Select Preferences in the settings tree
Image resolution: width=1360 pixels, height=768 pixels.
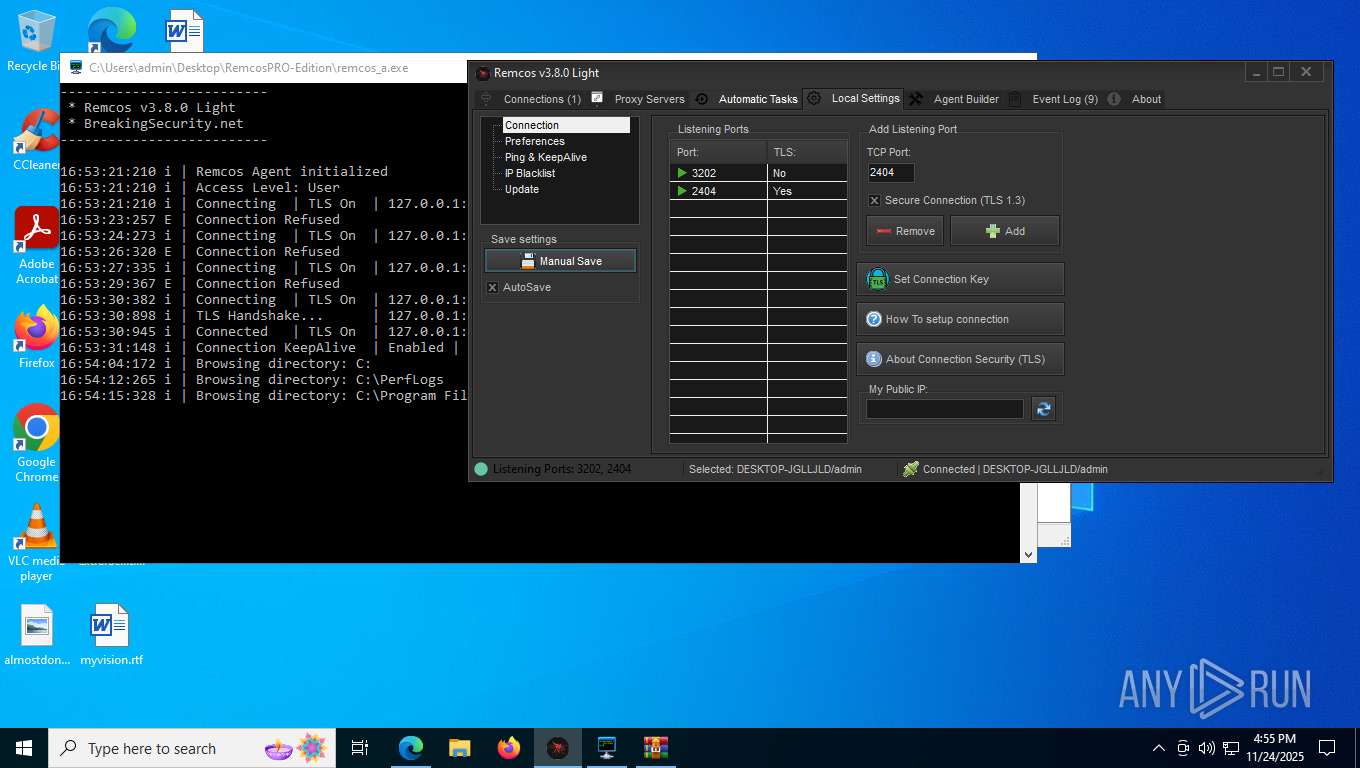tap(535, 141)
